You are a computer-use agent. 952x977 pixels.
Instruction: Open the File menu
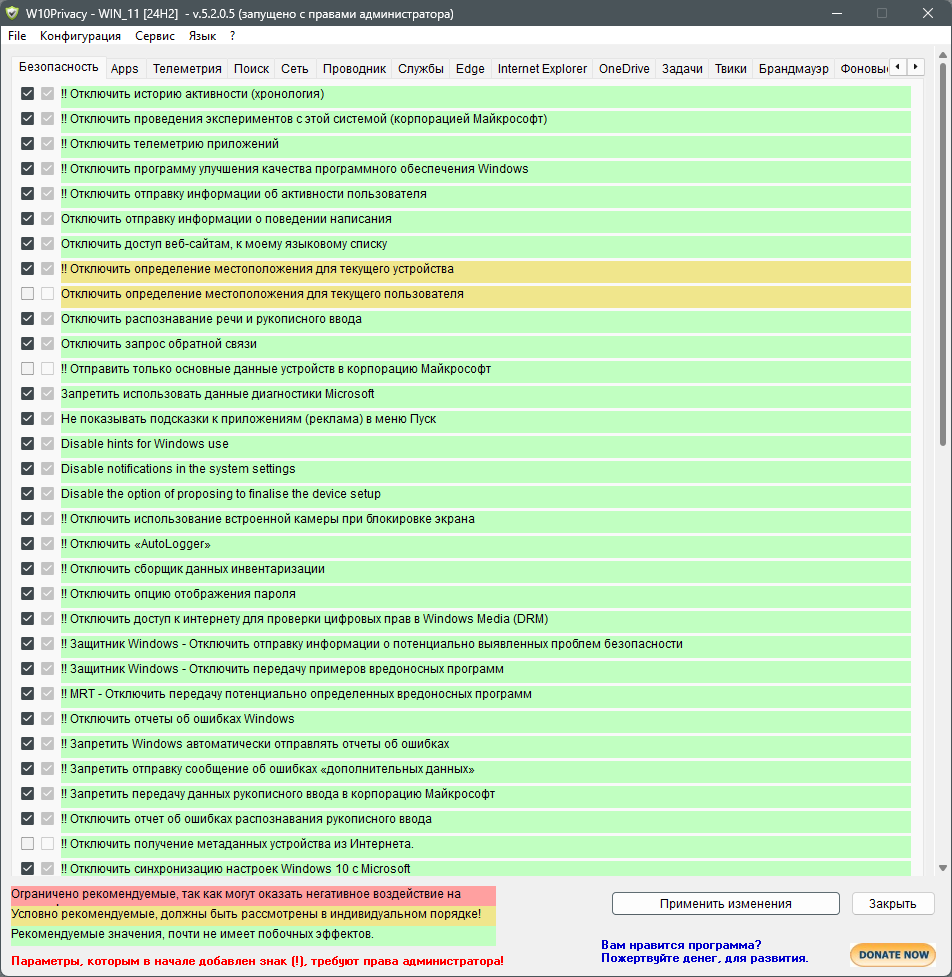point(17,36)
